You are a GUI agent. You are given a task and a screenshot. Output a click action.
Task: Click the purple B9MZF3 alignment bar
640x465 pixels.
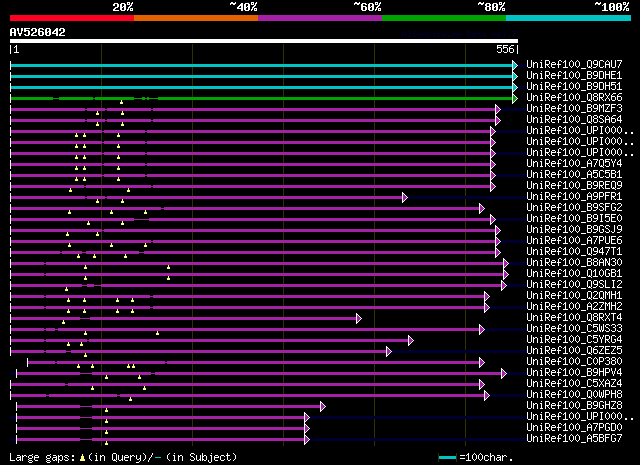point(253,109)
